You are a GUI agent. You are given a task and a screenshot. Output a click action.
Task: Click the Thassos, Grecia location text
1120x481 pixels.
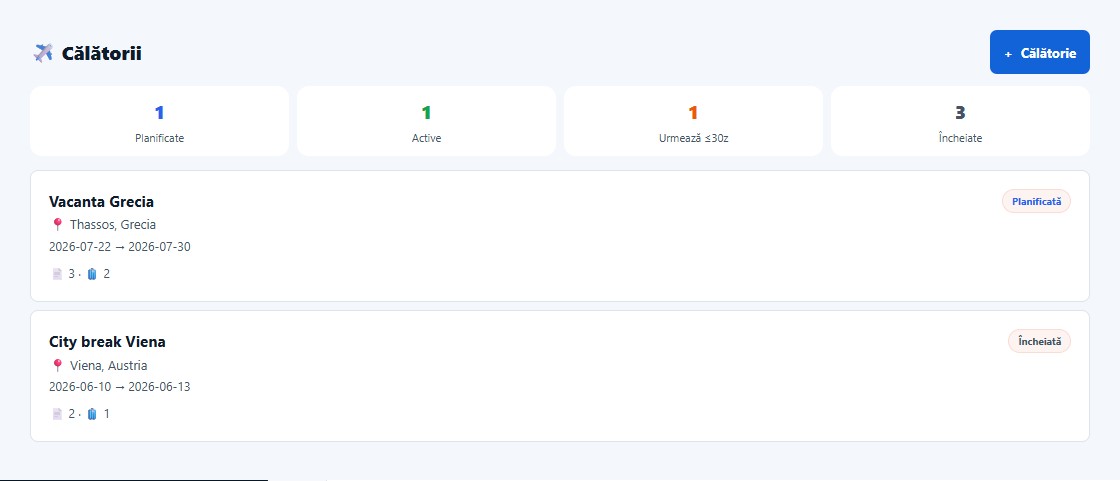[x=113, y=224]
